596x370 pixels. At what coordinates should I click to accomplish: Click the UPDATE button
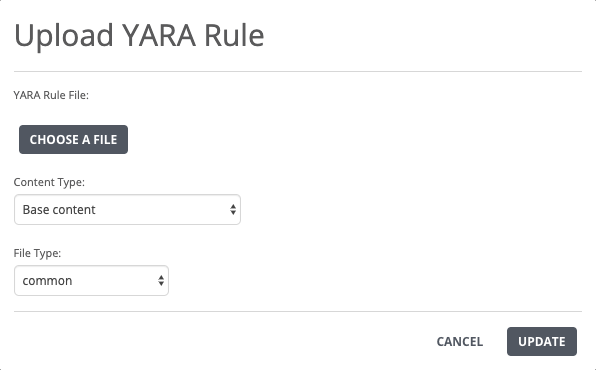tap(542, 341)
